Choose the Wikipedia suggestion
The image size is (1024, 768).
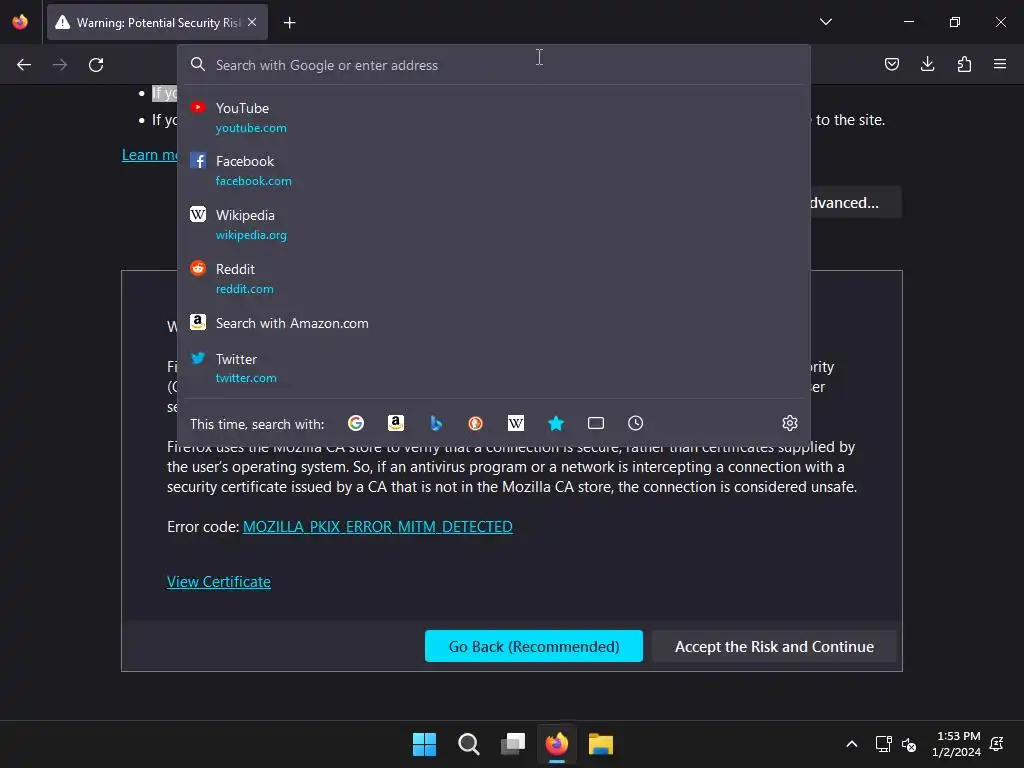coord(494,225)
